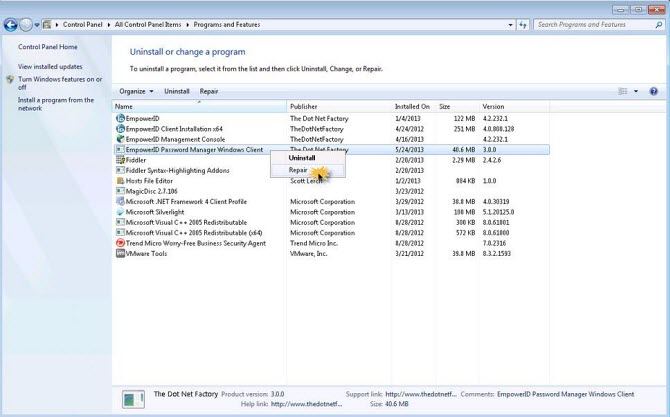This screenshot has width=670, height=417.
Task: Click the EmpowerID Client Installation x64 icon
Action: pos(120,129)
